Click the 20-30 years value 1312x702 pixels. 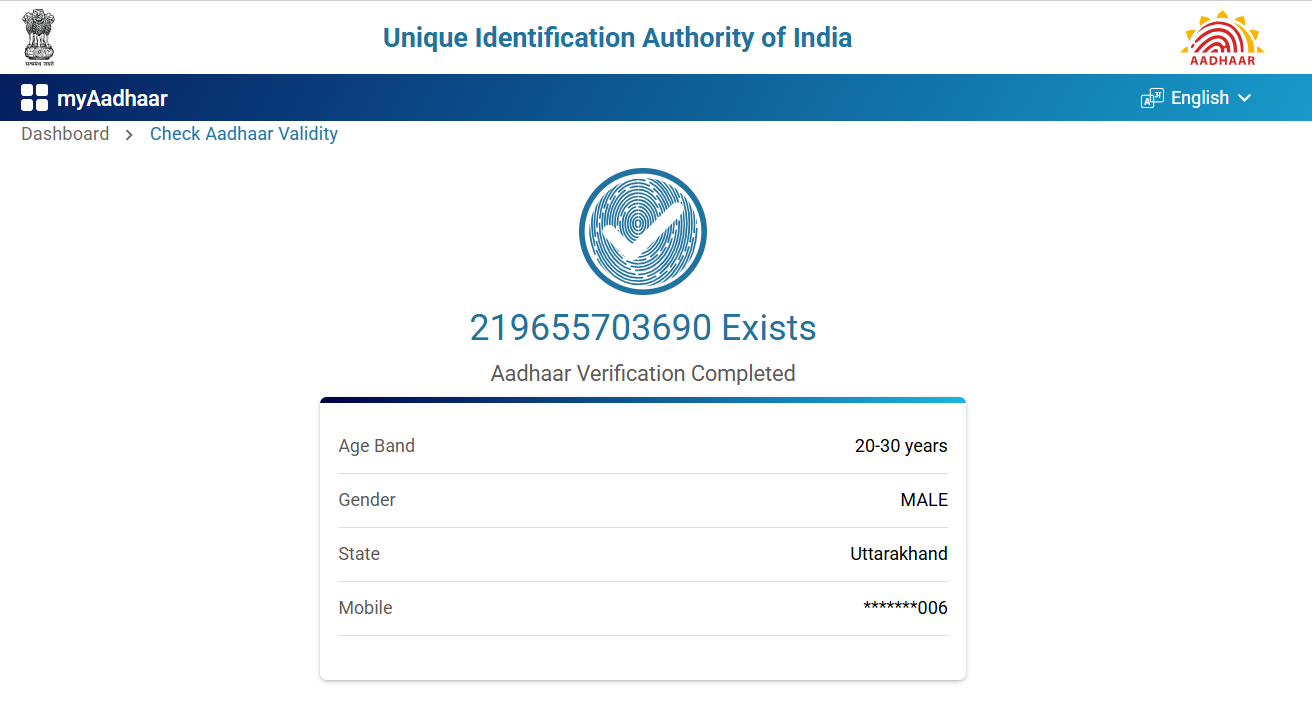click(901, 446)
